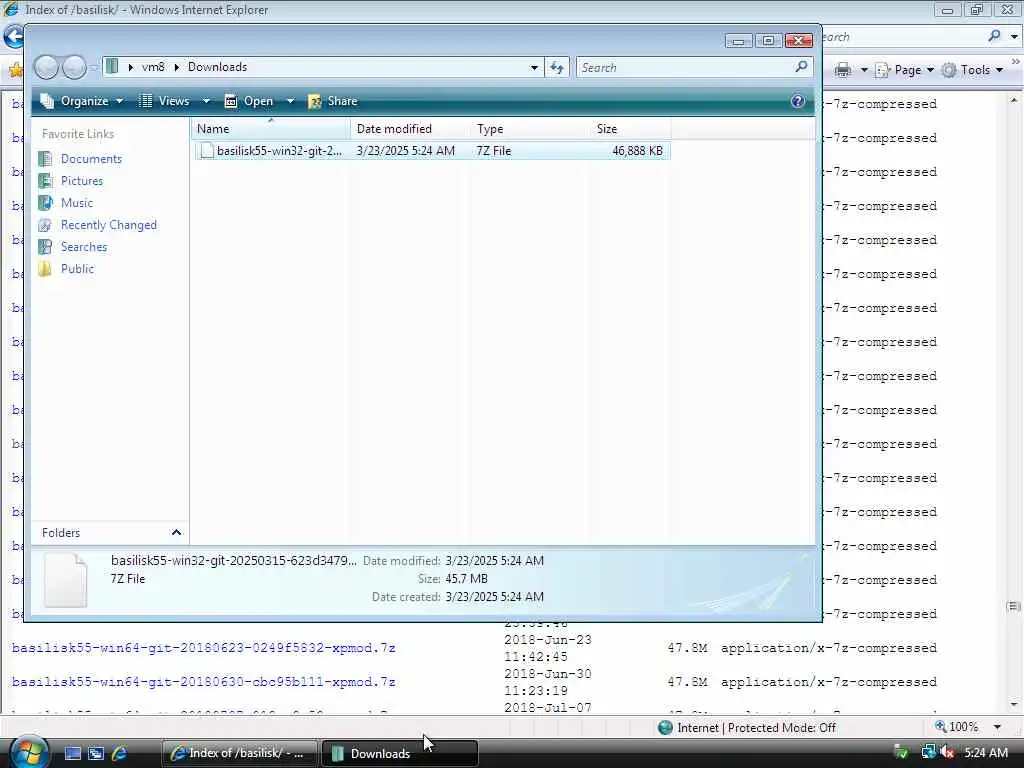Image resolution: width=1024 pixels, height=768 pixels.
Task: Select the basilisk55-win32-git file row
Action: coord(433,151)
